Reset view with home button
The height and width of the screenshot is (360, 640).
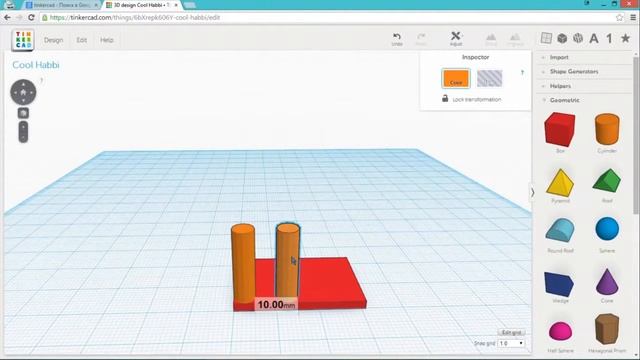click(23, 92)
